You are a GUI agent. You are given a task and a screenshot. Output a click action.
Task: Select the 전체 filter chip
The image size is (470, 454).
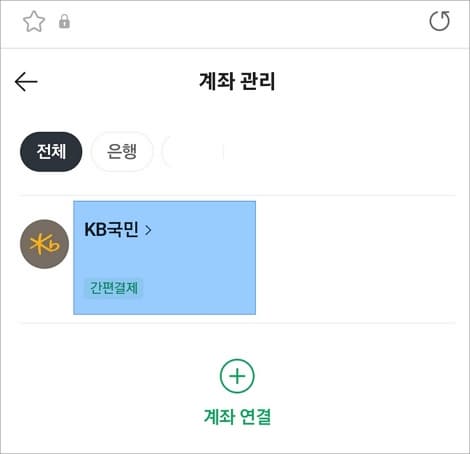coord(51,152)
